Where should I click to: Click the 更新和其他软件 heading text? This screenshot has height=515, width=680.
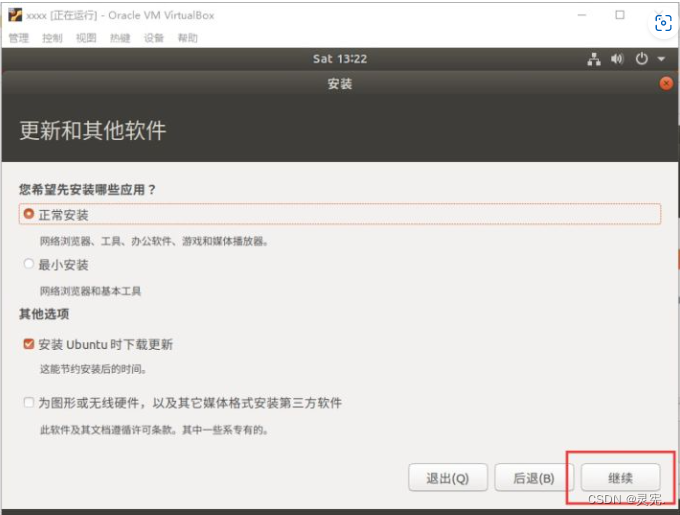point(93,130)
